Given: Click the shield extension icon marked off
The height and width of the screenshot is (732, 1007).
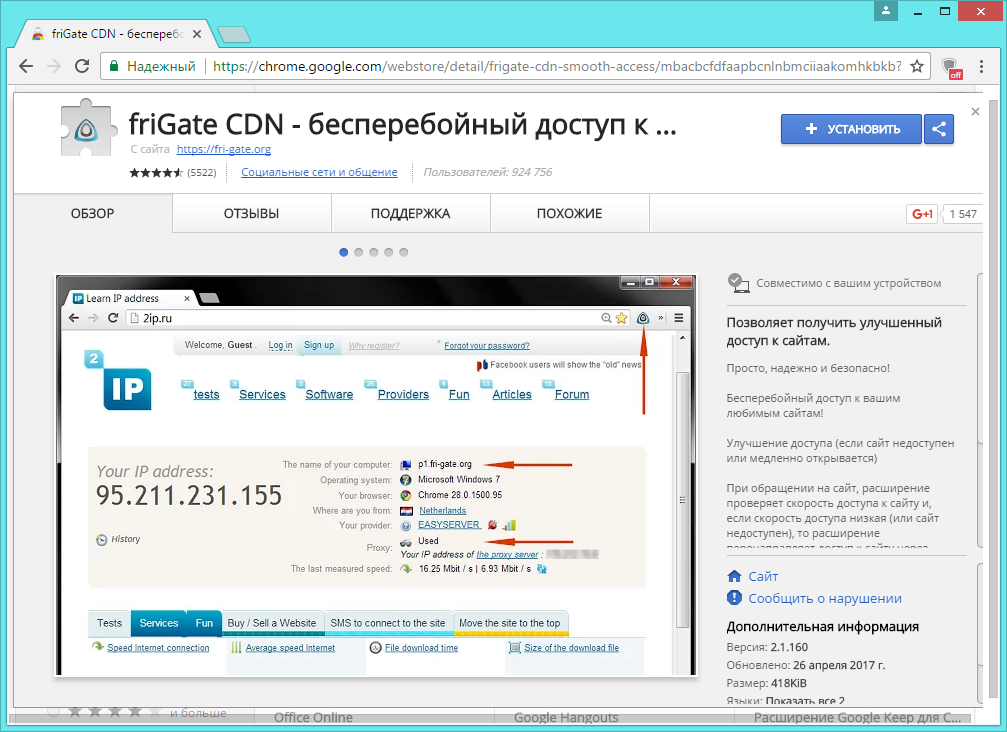Looking at the screenshot, I should point(952,67).
